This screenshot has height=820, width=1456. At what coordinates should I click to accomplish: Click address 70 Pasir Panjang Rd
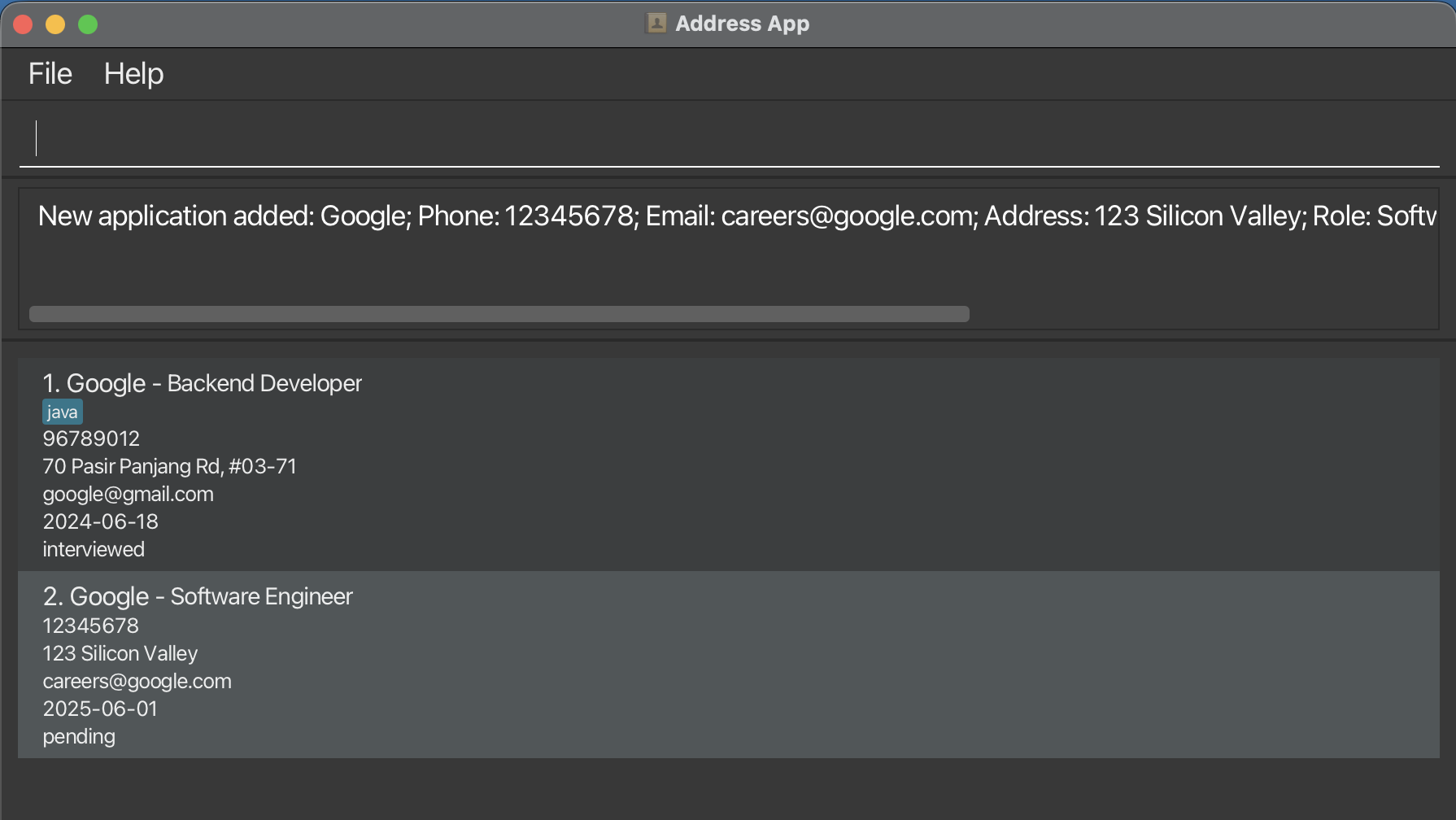click(169, 467)
